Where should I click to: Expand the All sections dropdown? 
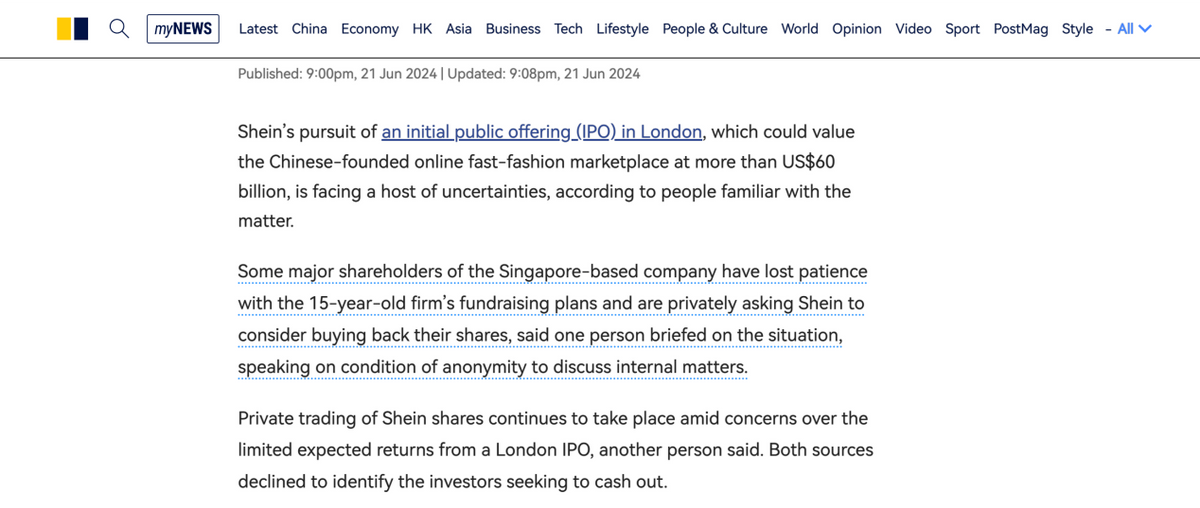(1134, 29)
